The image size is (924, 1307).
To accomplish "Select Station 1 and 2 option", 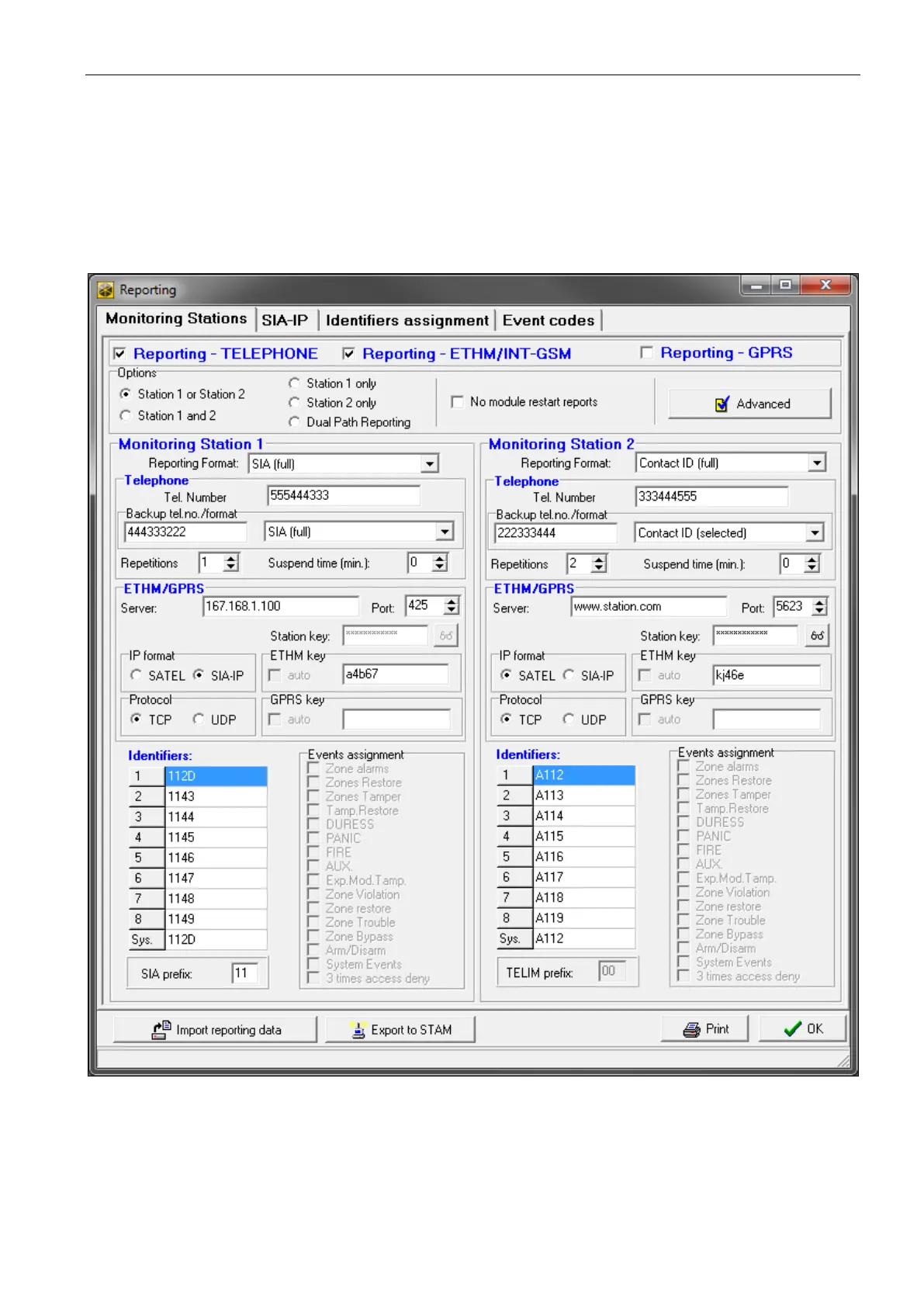I will (x=126, y=416).
